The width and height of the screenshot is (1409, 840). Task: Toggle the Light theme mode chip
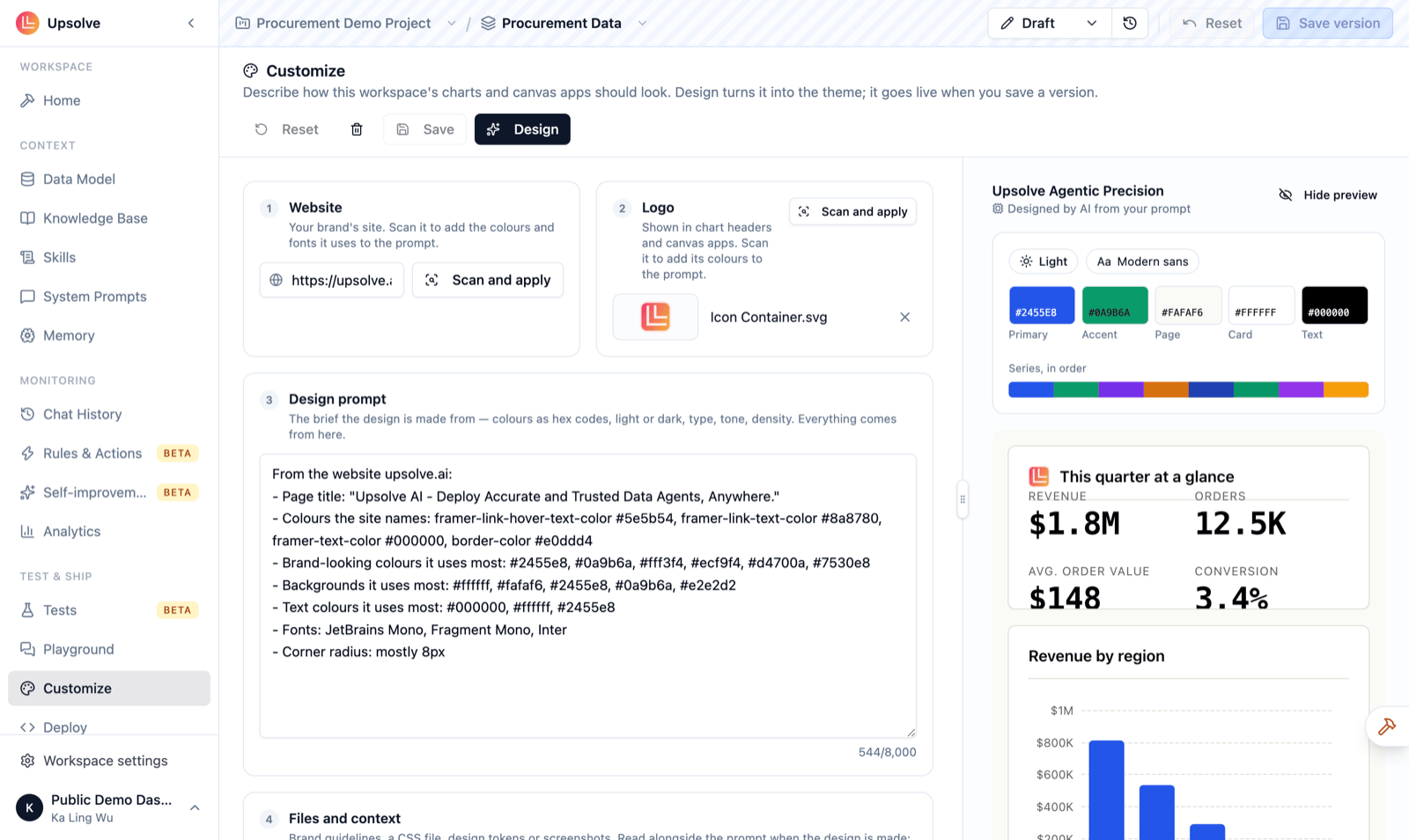pyautogui.click(x=1044, y=262)
